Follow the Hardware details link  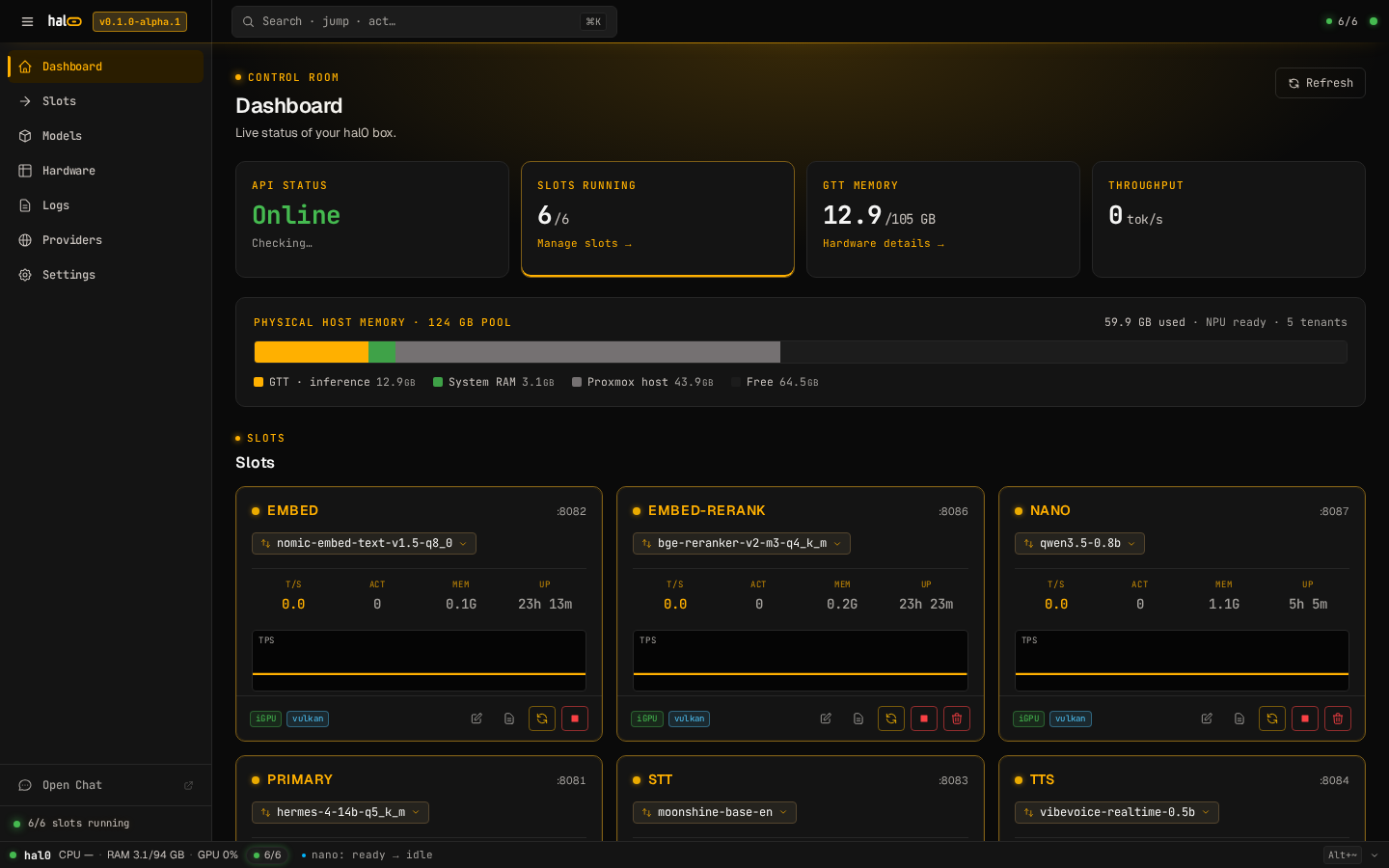click(884, 244)
